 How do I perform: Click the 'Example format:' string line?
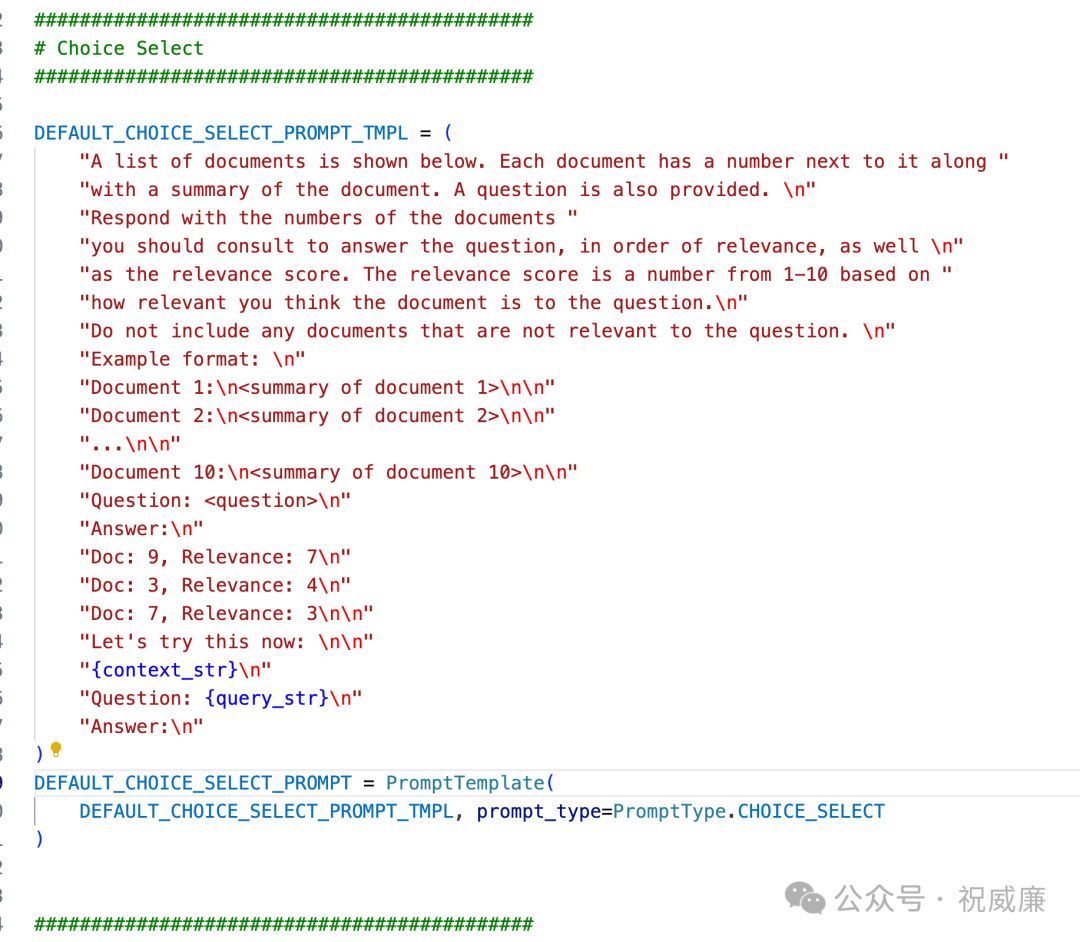pos(192,359)
